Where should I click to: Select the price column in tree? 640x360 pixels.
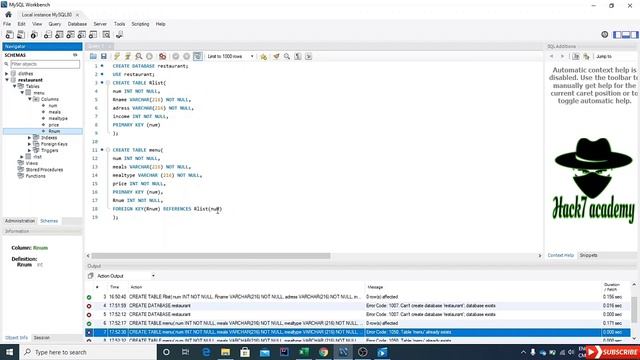click(x=54, y=125)
